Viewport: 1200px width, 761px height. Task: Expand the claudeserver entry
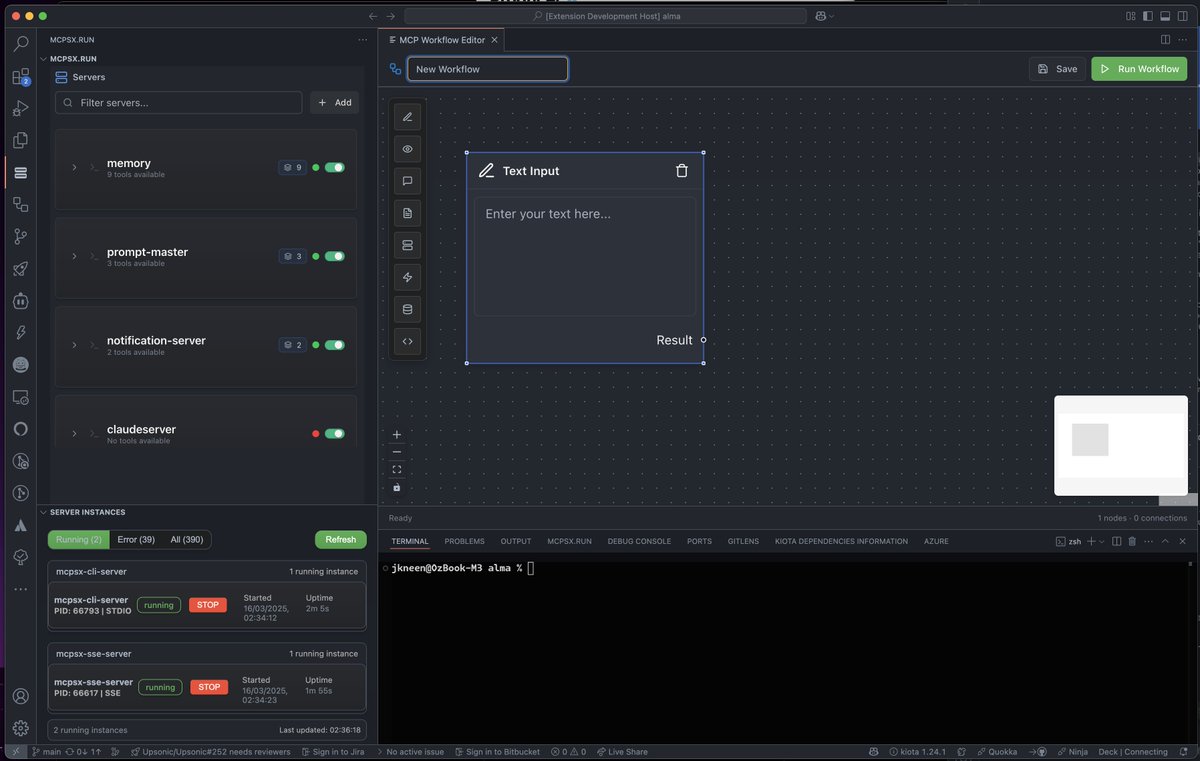74,433
